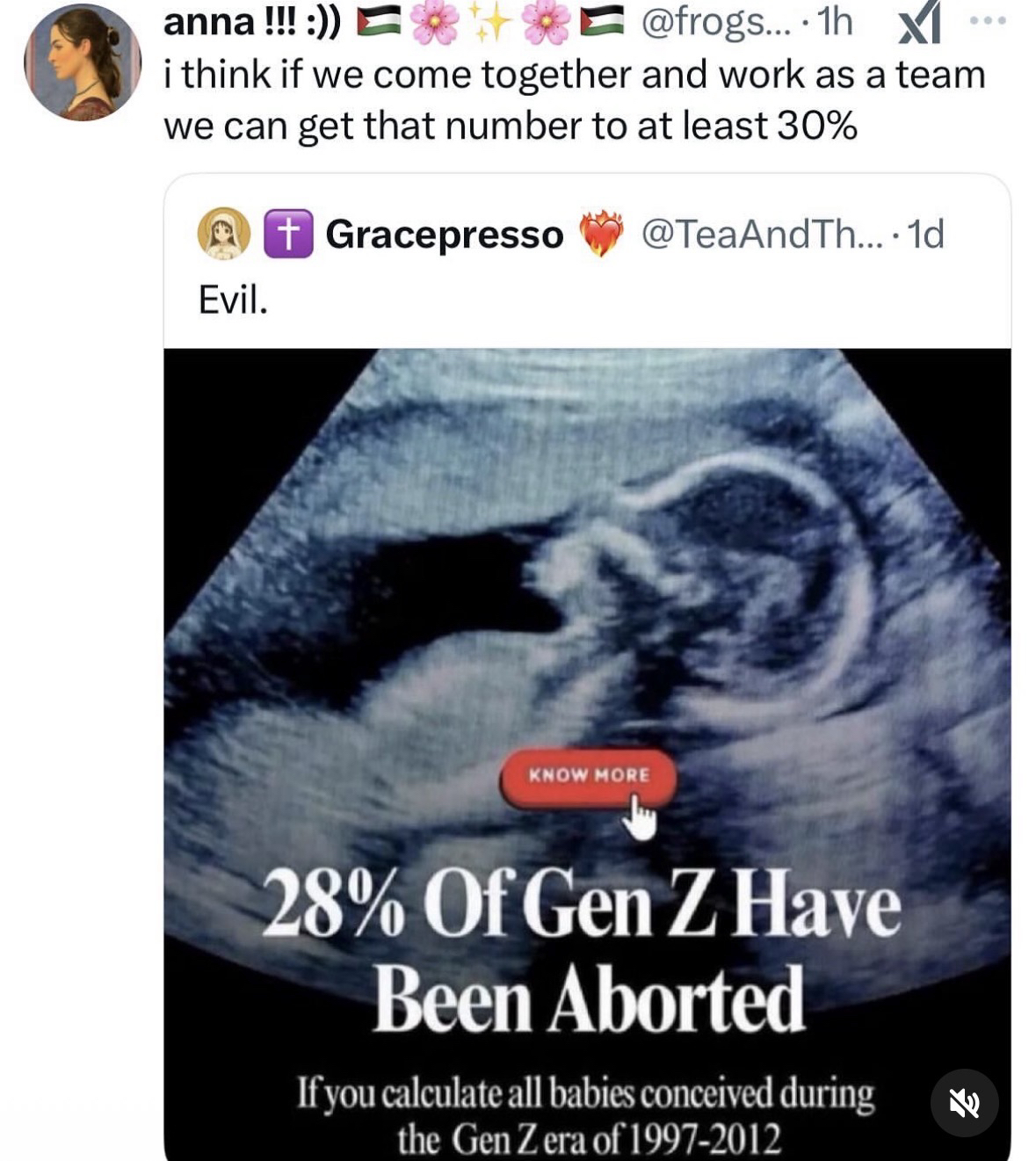Open the Gracepresso display name link
1036x1161 pixels.
[x=444, y=235]
